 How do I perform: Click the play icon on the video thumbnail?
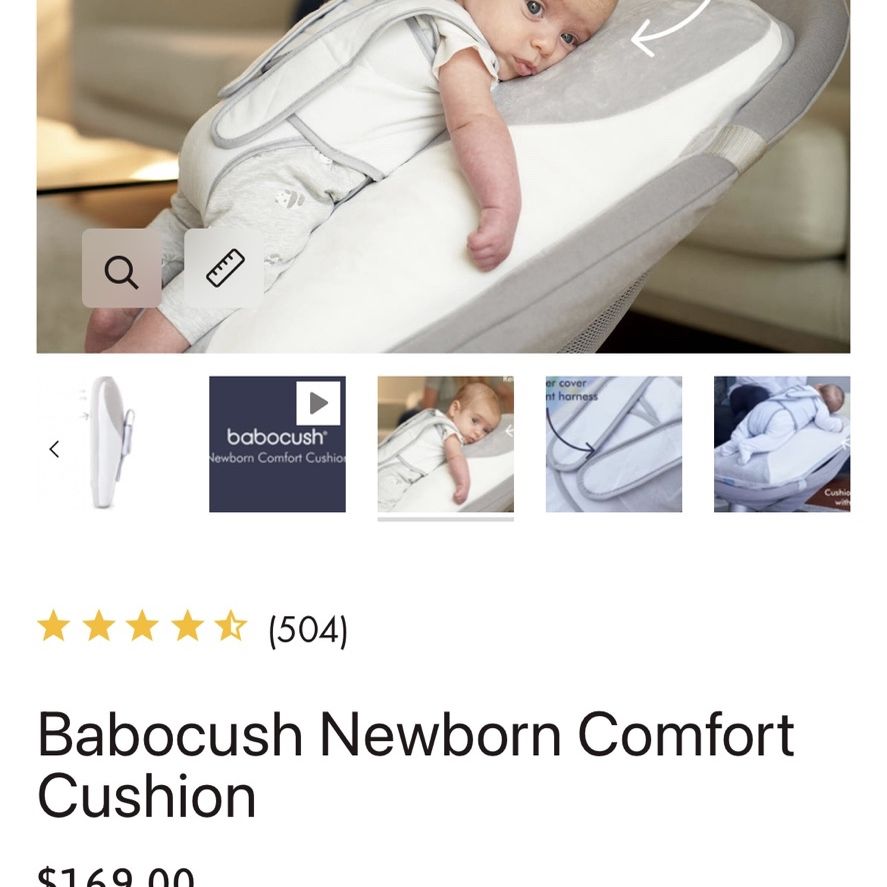pos(318,403)
